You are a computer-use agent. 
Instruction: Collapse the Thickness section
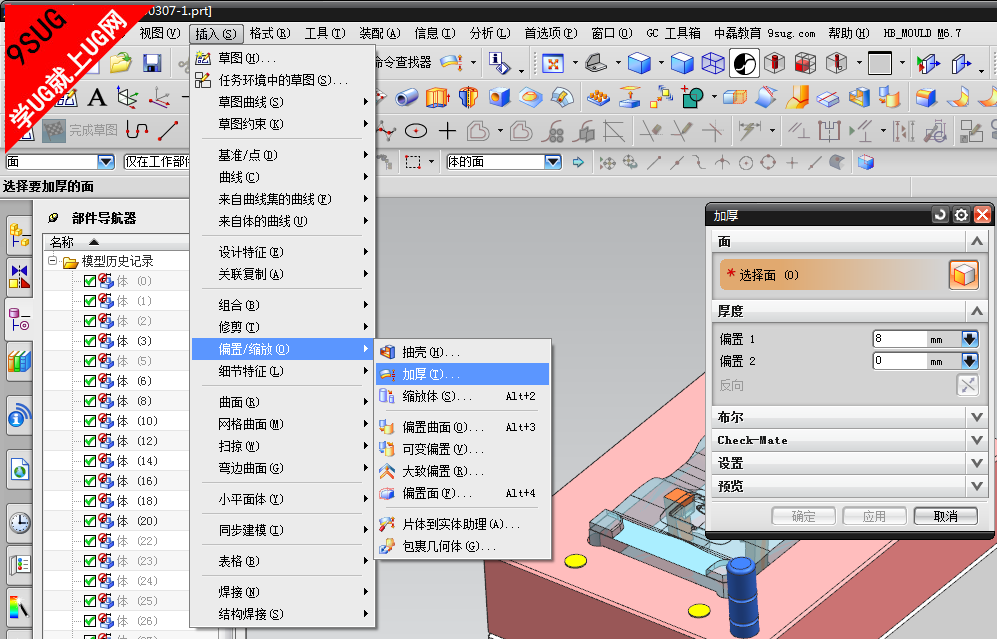click(x=977, y=311)
